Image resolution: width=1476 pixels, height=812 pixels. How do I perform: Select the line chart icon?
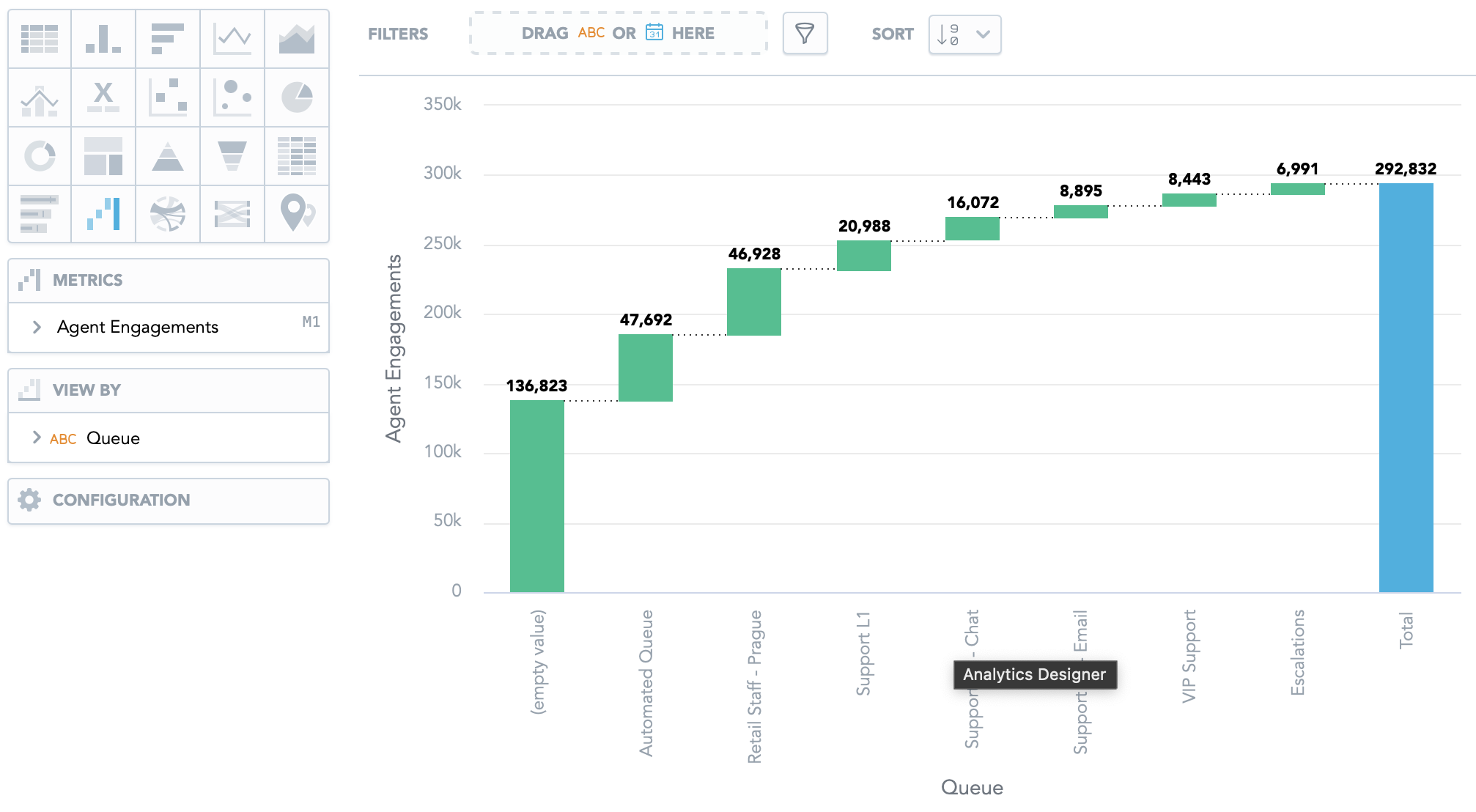click(232, 39)
